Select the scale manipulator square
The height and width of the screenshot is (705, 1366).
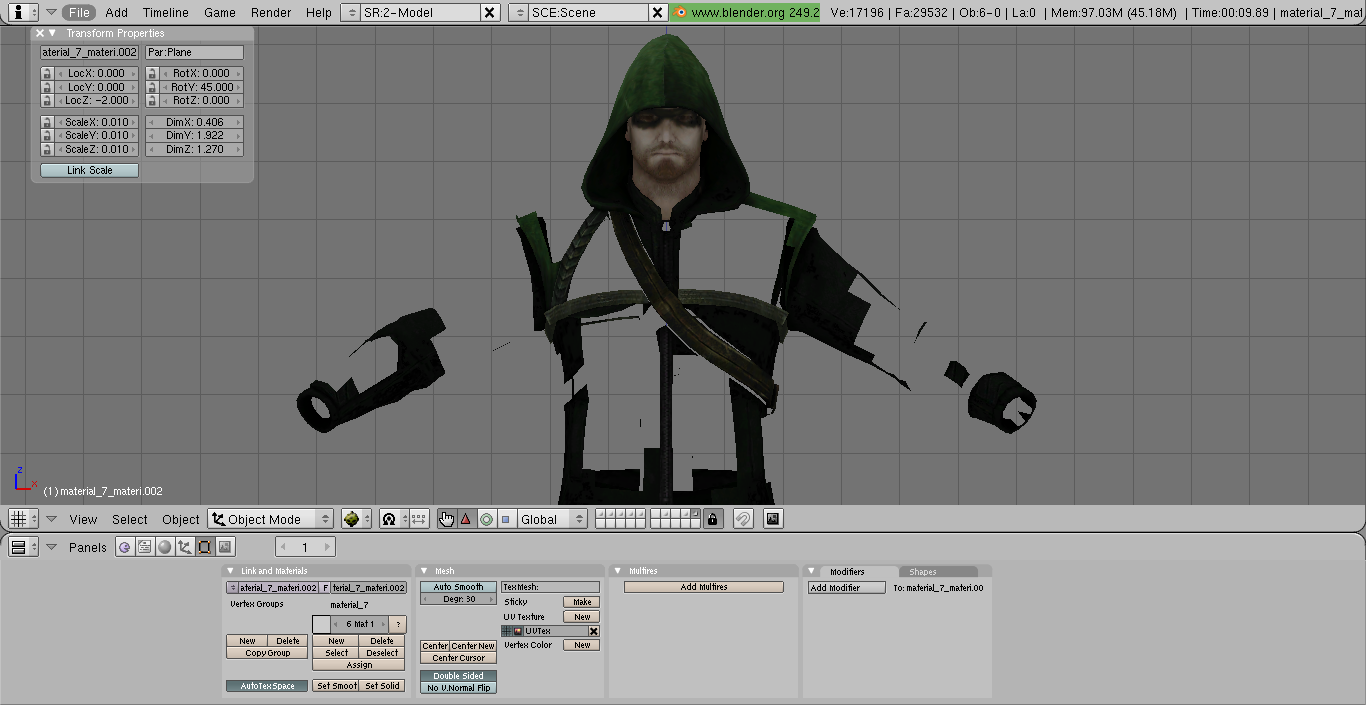click(505, 519)
